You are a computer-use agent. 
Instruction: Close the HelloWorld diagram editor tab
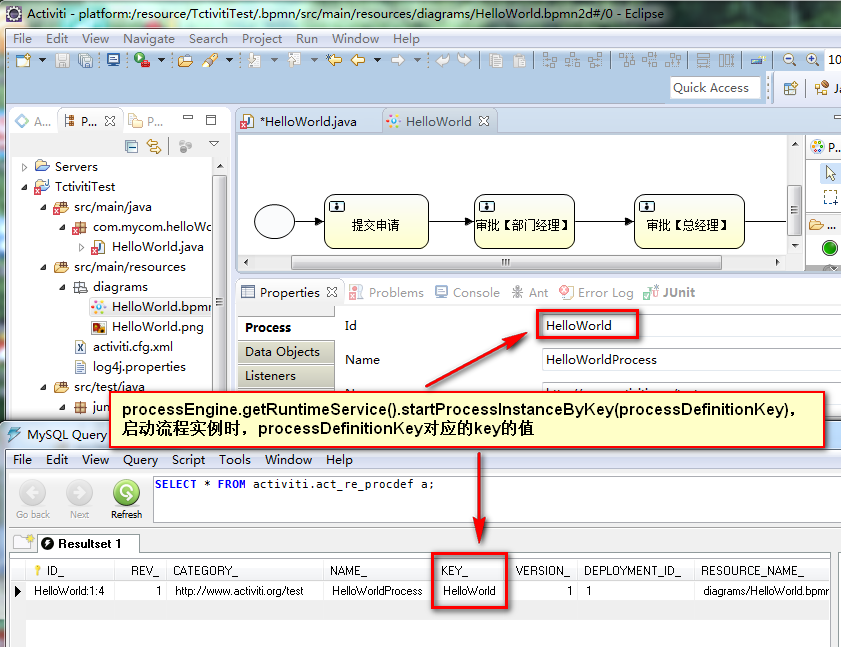tap(484, 121)
